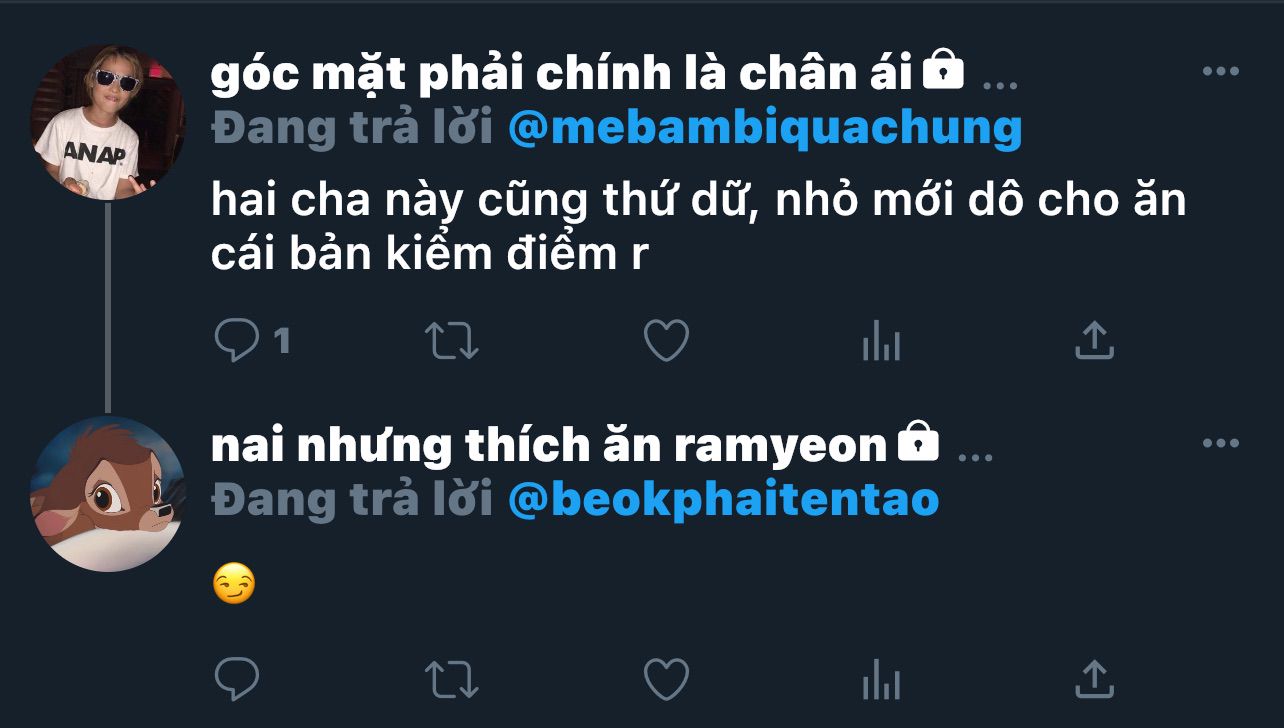Click the avatar with sunglasses kid
Screen dimensions: 1284x728
click(108, 122)
